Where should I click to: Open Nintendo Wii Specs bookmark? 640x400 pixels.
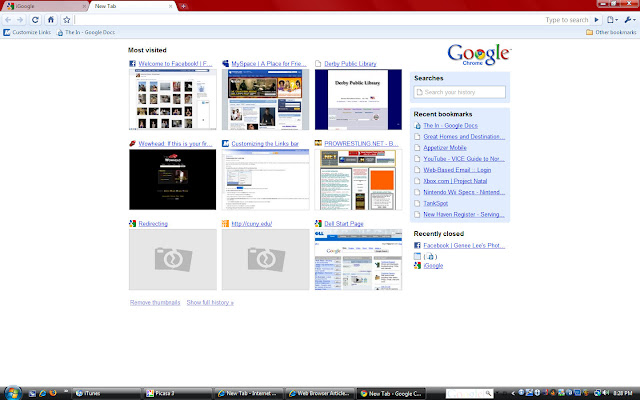coord(464,192)
